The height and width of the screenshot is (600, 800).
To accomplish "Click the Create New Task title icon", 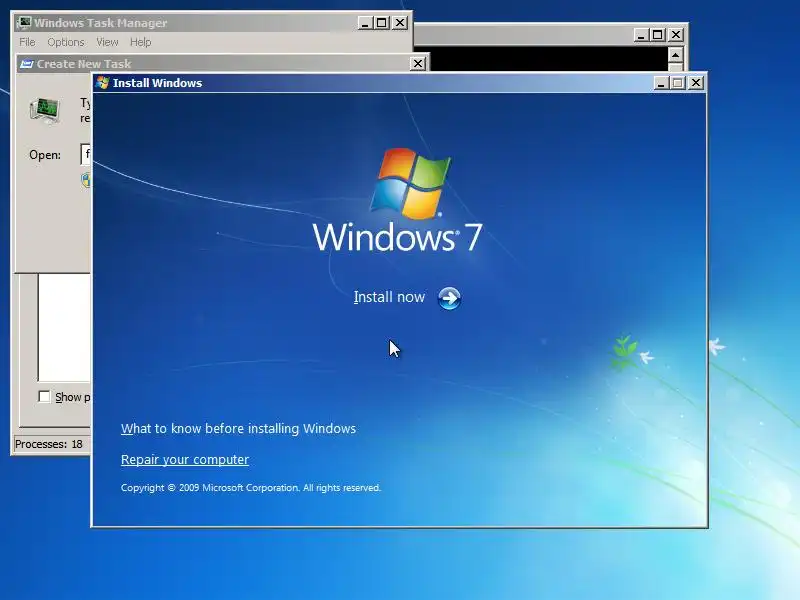I will click(27, 64).
